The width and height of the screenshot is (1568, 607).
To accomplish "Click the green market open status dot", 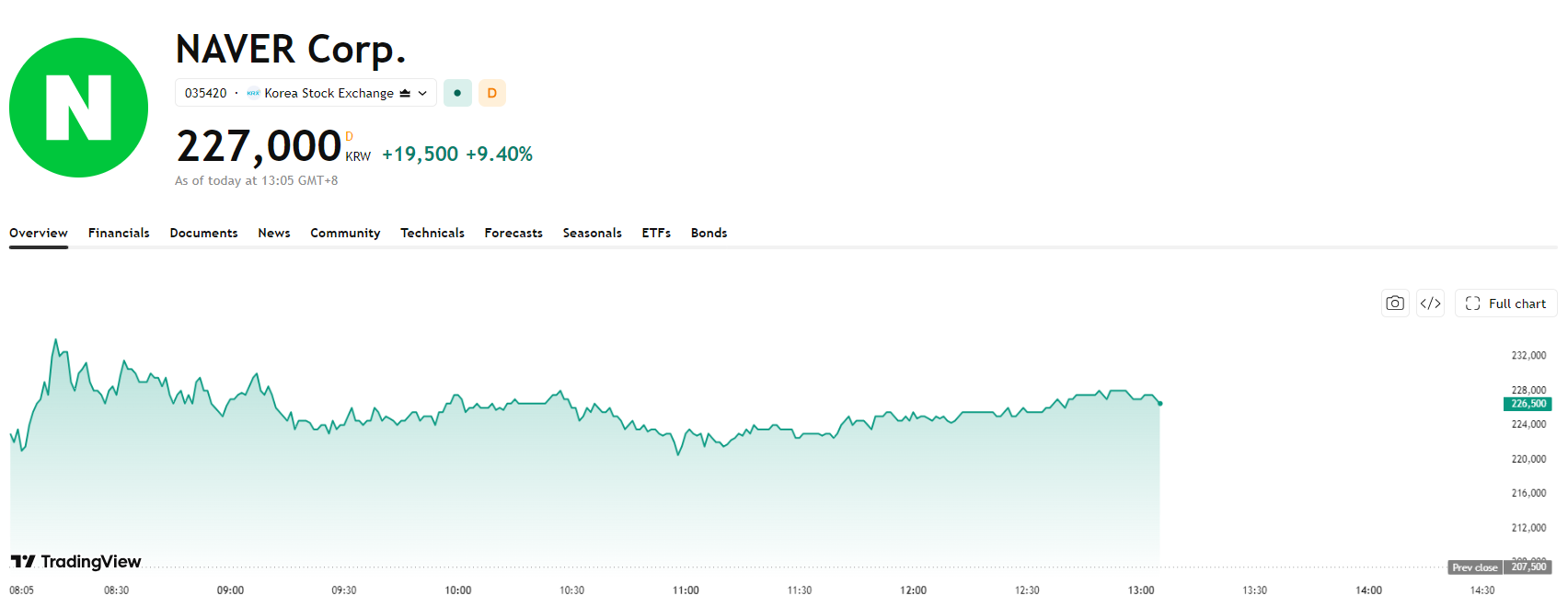I will 457,93.
